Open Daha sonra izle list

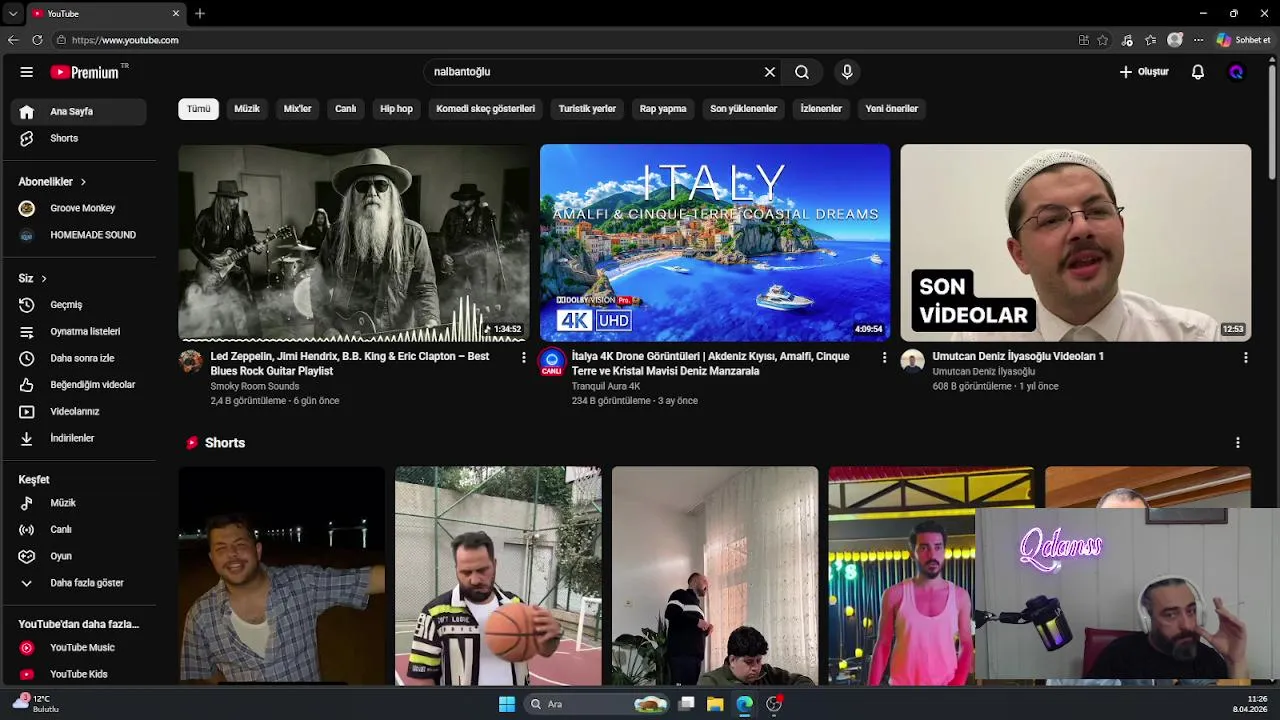pos(79,358)
